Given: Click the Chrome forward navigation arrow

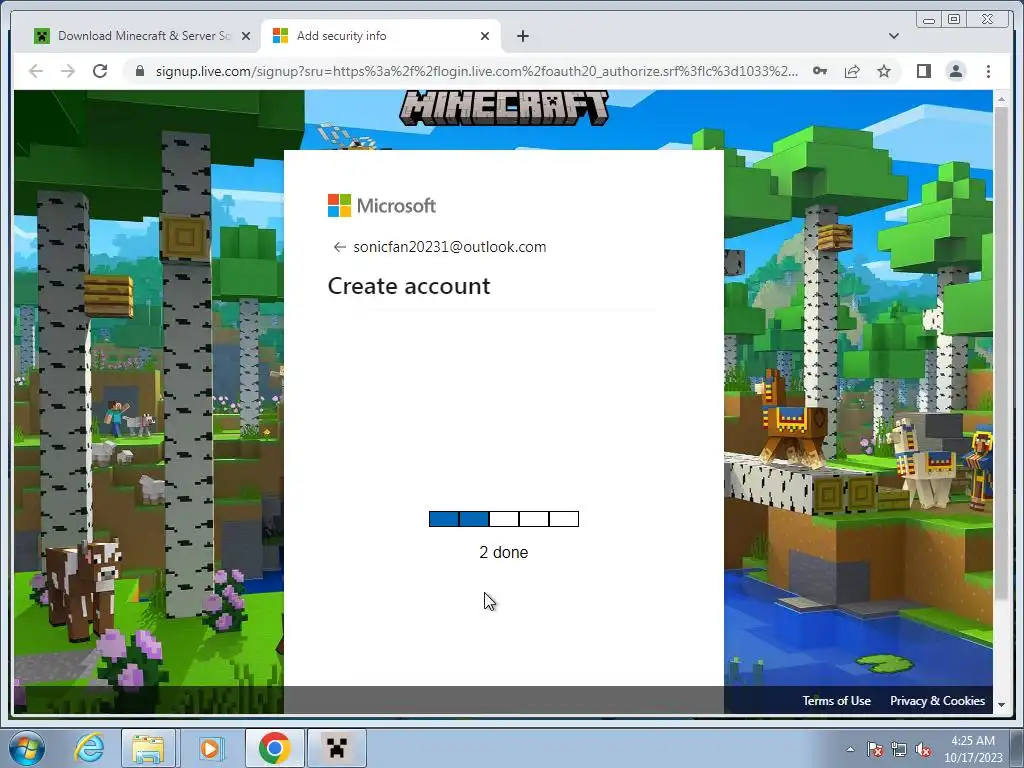Looking at the screenshot, I should coord(68,71).
